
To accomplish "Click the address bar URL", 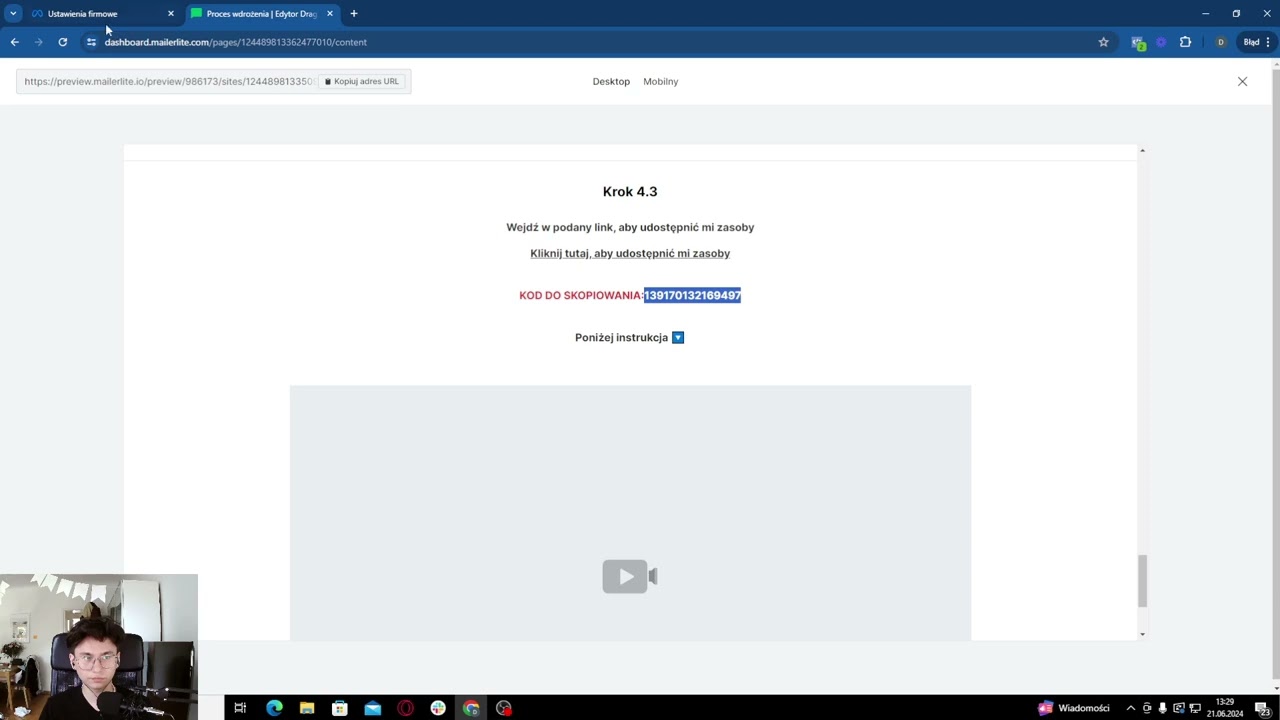I will [x=236, y=42].
